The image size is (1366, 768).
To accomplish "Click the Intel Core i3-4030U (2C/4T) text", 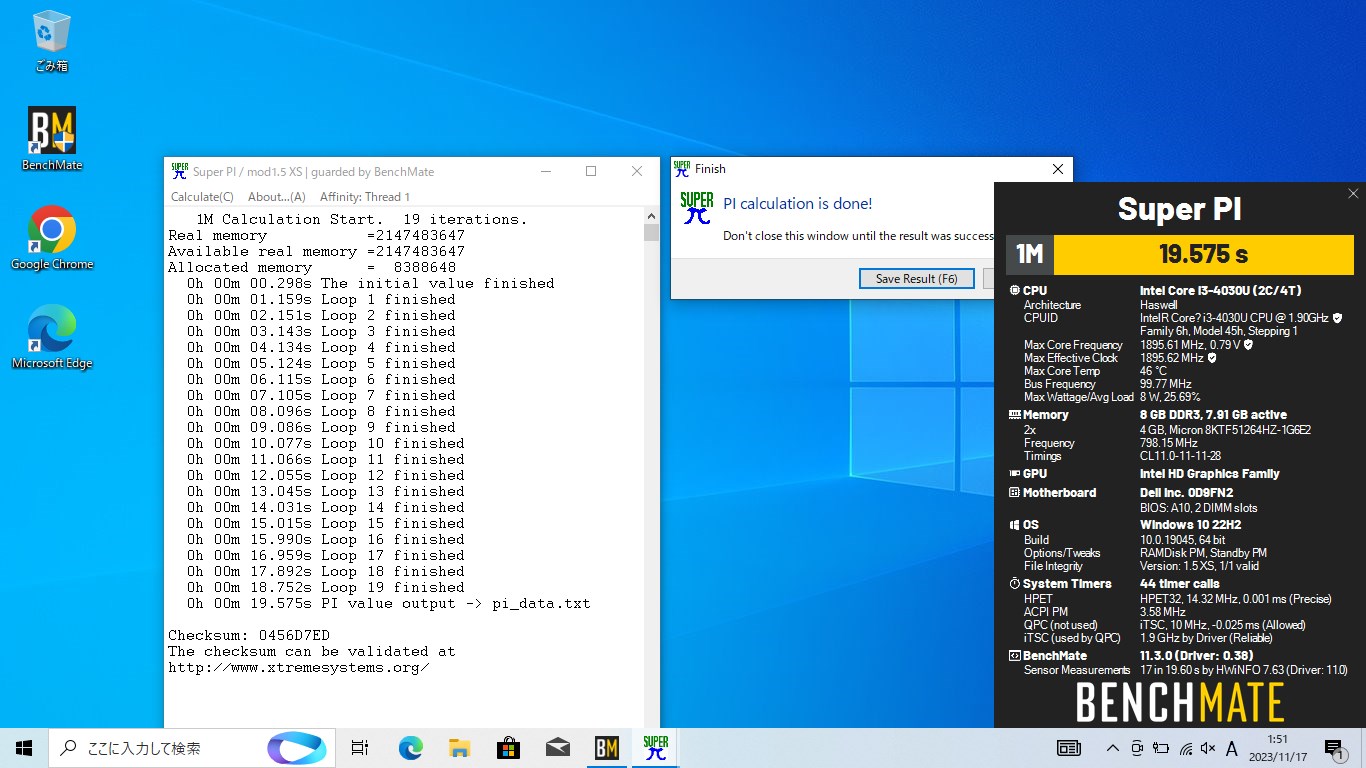I will (x=1220, y=291).
